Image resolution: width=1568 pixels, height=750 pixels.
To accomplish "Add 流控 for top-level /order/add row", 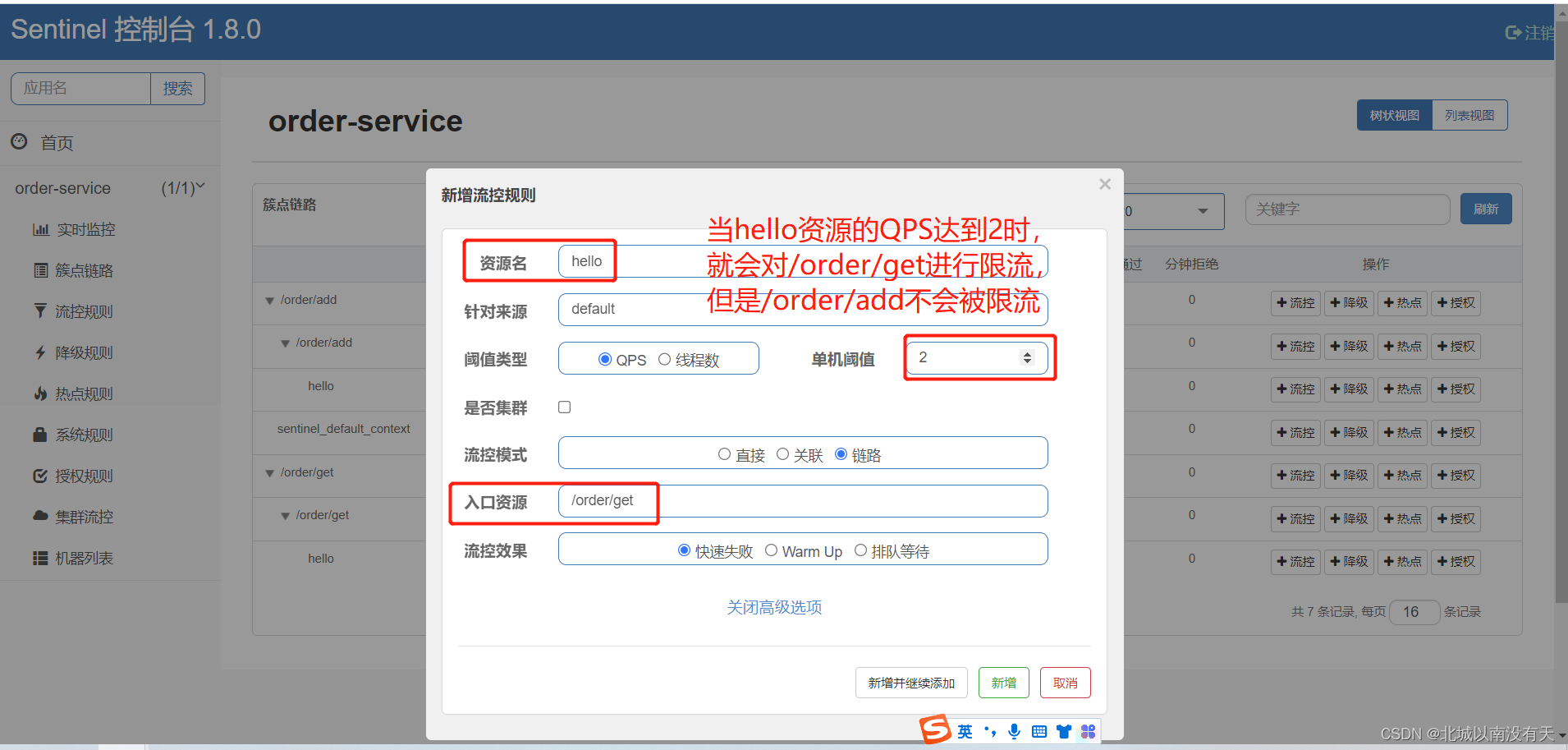I will (x=1295, y=303).
